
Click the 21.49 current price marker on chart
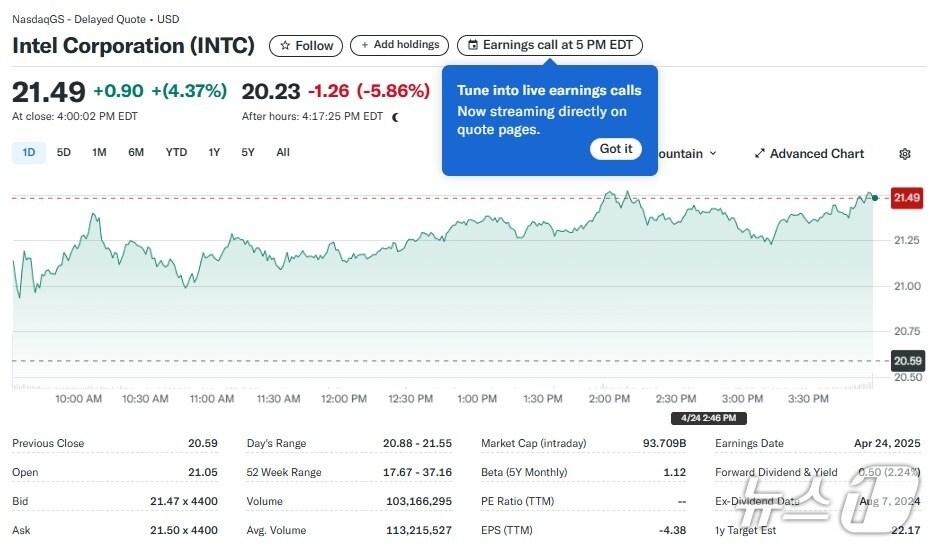pyautogui.click(x=906, y=198)
